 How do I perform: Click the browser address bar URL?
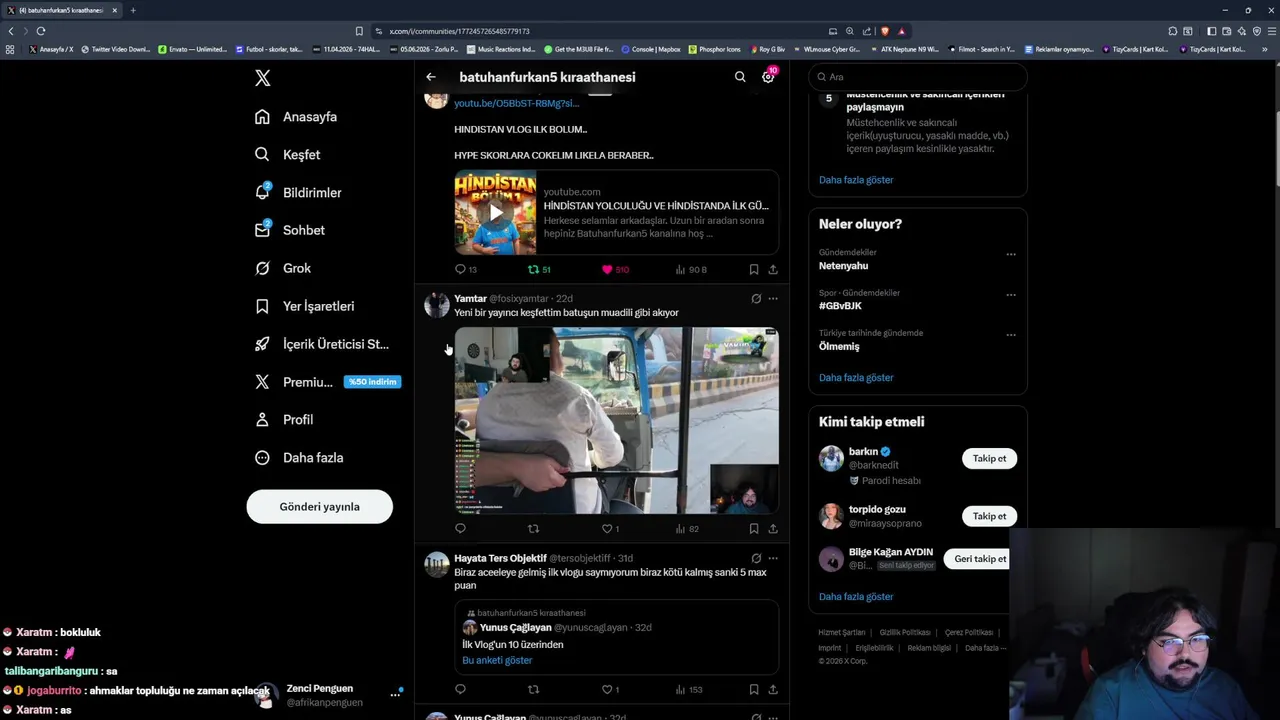pos(459,31)
